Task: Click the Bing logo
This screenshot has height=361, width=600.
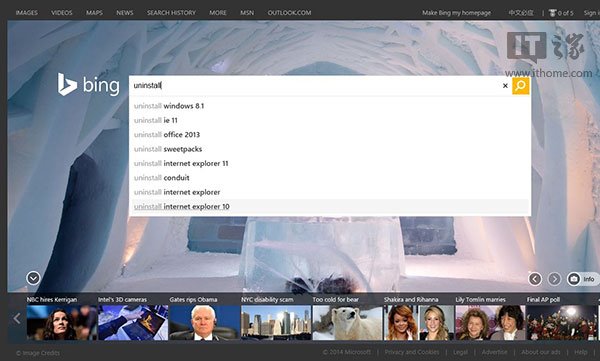Action: 88,85
